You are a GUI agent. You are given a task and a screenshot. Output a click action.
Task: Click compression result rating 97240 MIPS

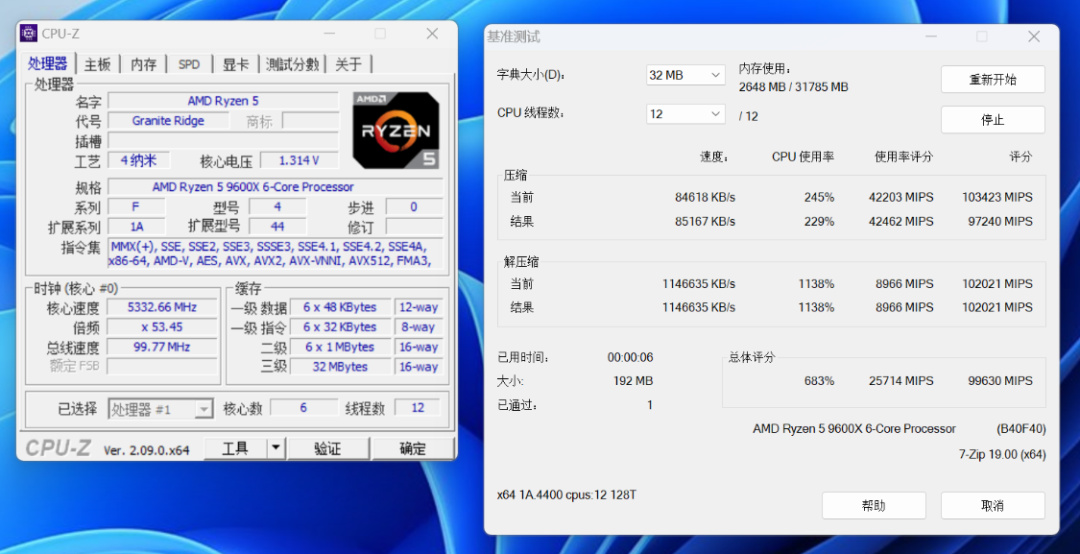pyautogui.click(x=1001, y=221)
